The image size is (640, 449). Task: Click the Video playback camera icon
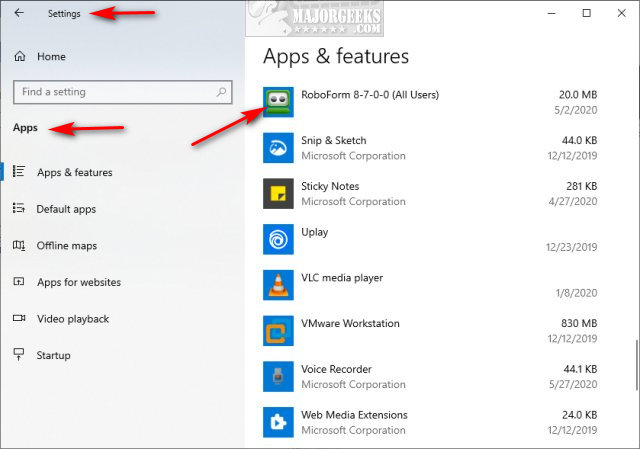point(19,318)
